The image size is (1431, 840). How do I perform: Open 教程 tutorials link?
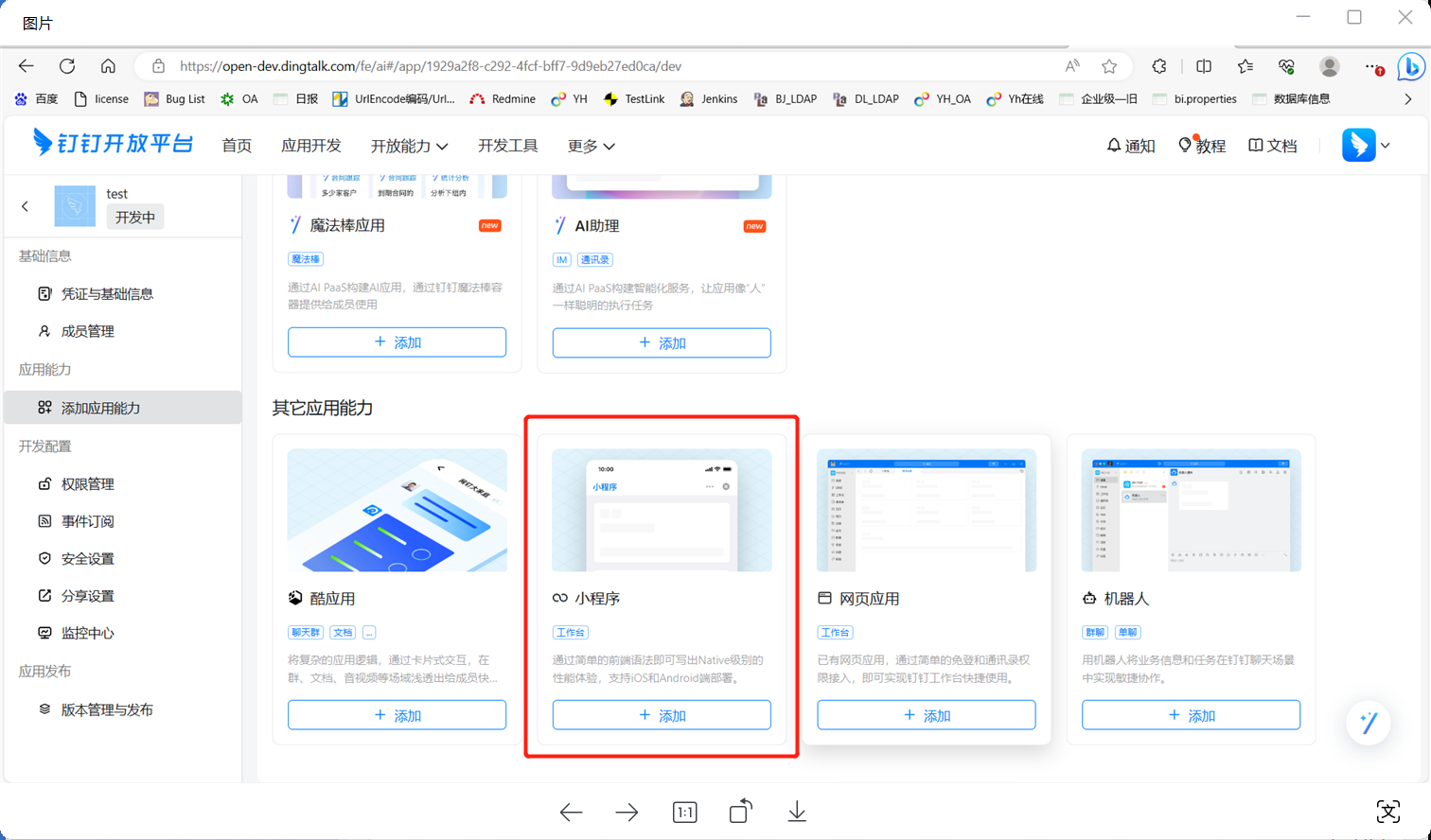point(1202,146)
